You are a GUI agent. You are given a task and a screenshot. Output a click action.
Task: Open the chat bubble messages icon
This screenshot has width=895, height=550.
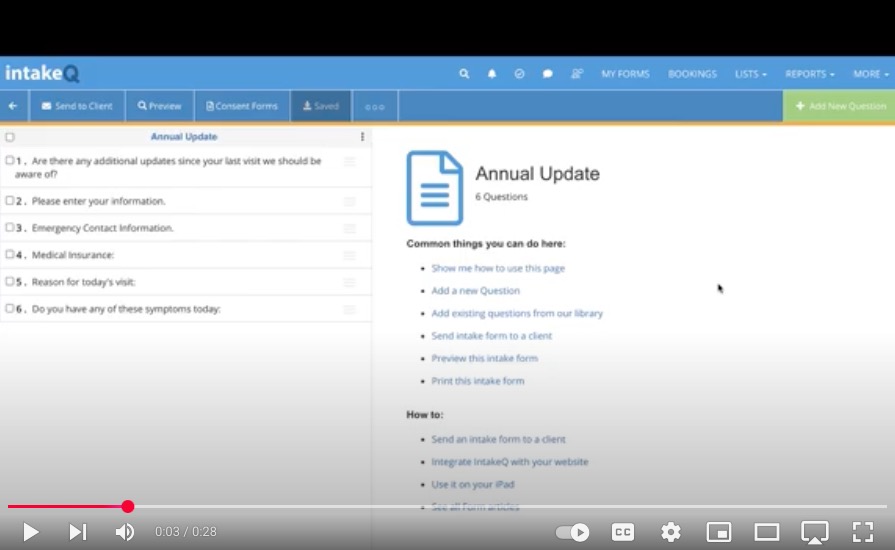click(547, 74)
